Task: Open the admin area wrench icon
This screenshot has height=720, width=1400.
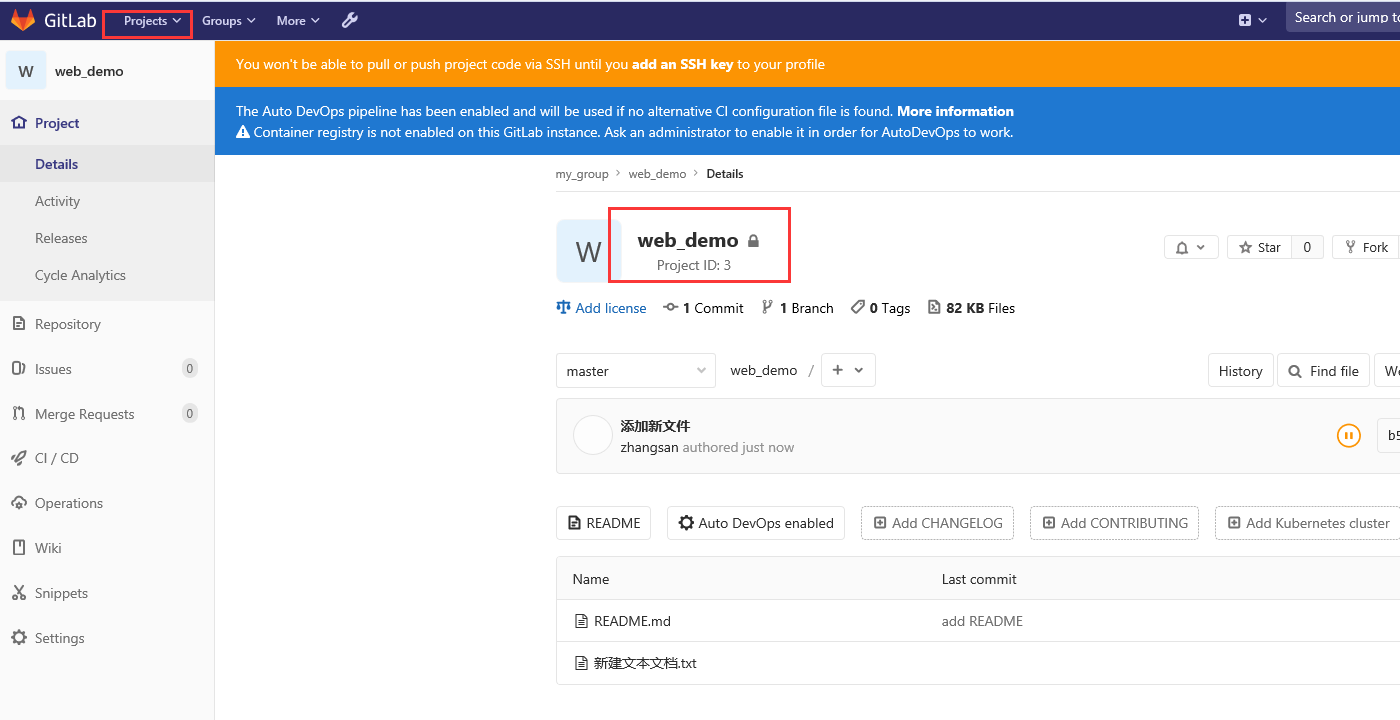Action: pyautogui.click(x=349, y=20)
